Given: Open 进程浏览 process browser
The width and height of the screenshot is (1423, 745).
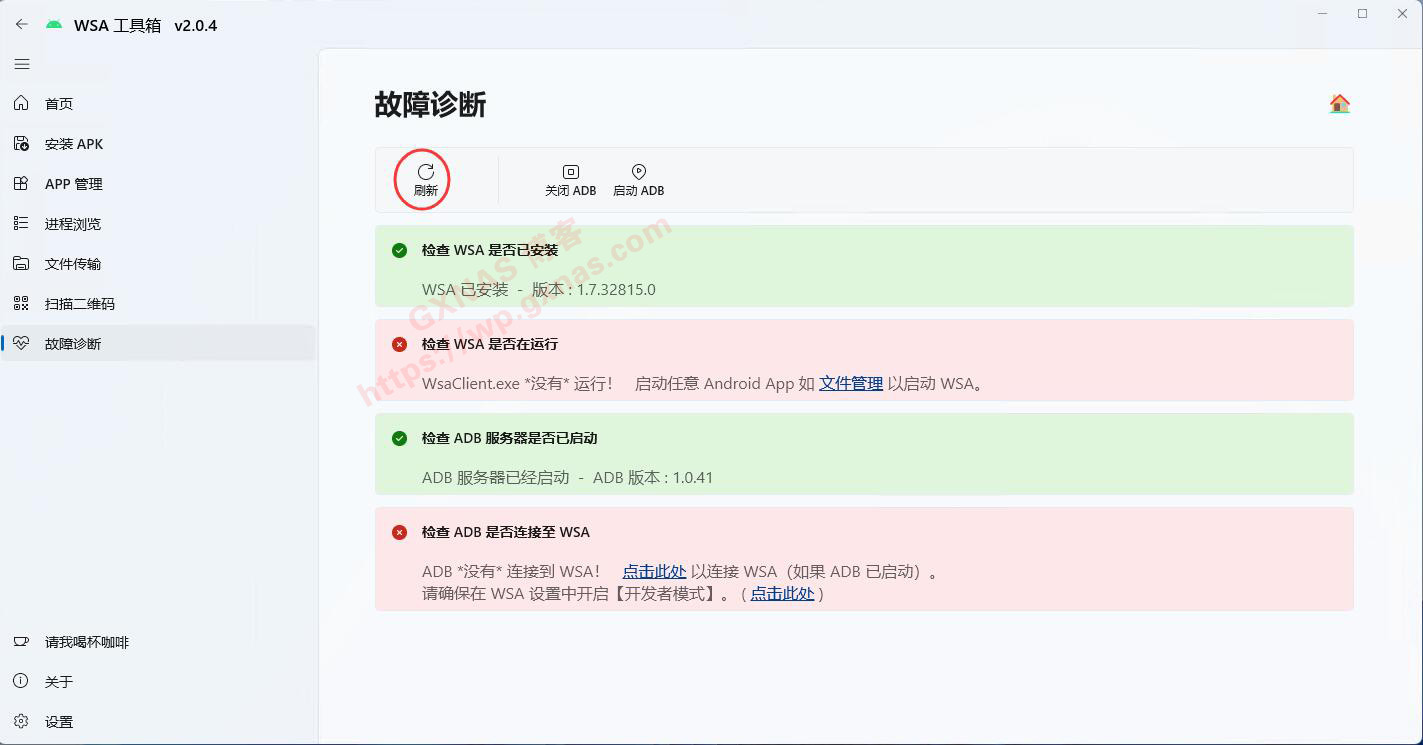Looking at the screenshot, I should pos(72,224).
